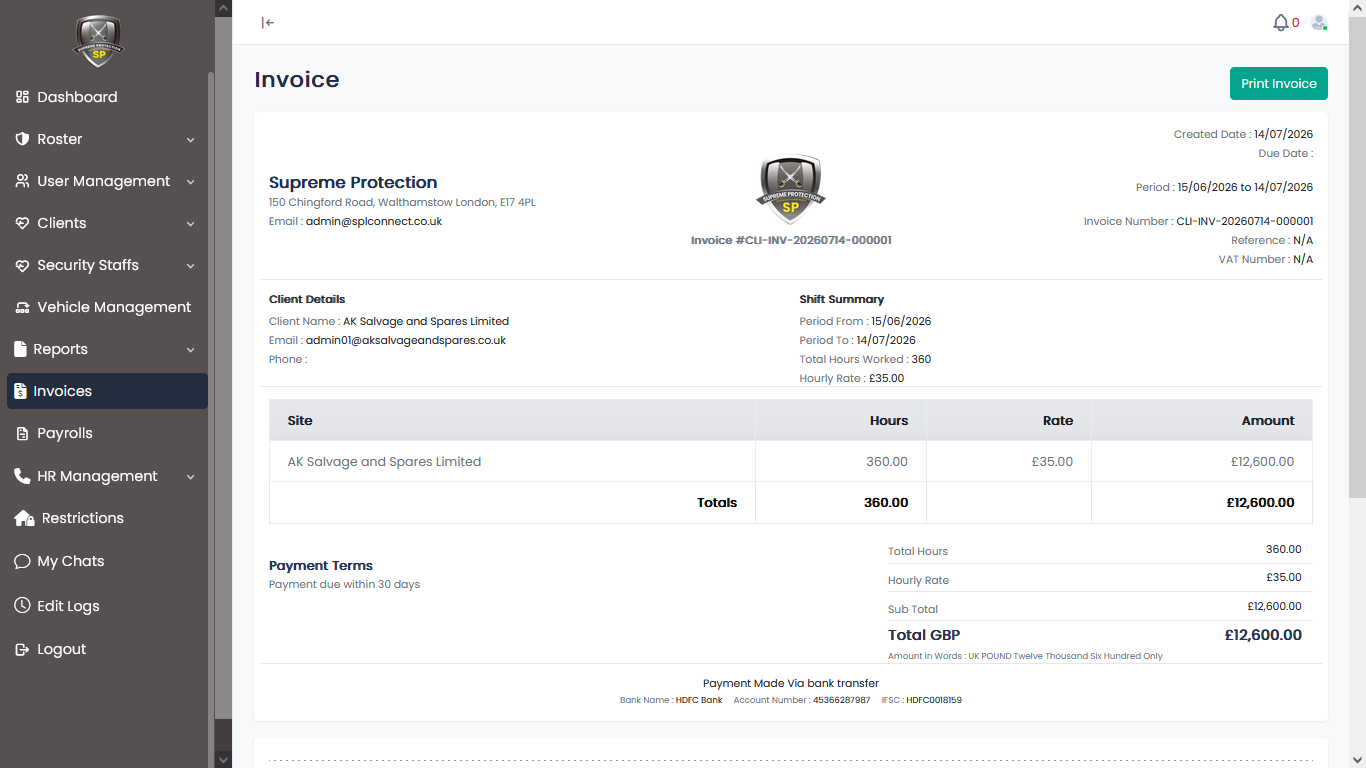Click the Print Invoice button
Screen dimensions: 1366x768
coord(1278,84)
